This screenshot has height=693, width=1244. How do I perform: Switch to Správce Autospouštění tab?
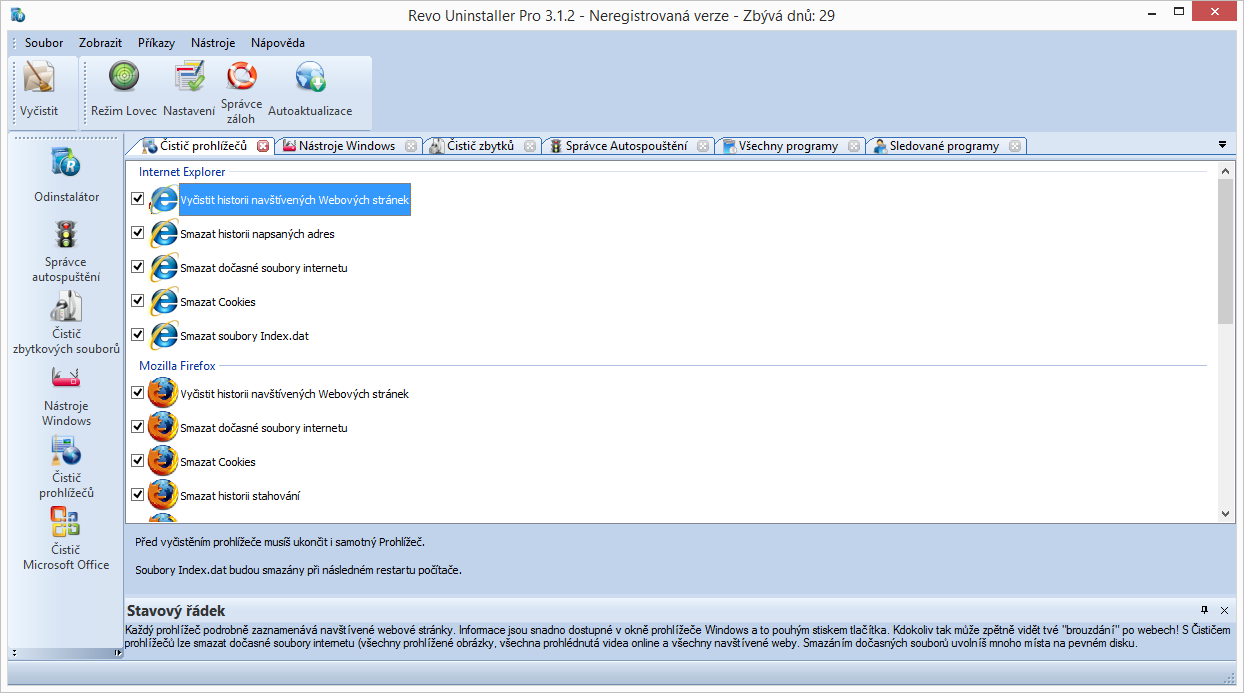point(626,146)
